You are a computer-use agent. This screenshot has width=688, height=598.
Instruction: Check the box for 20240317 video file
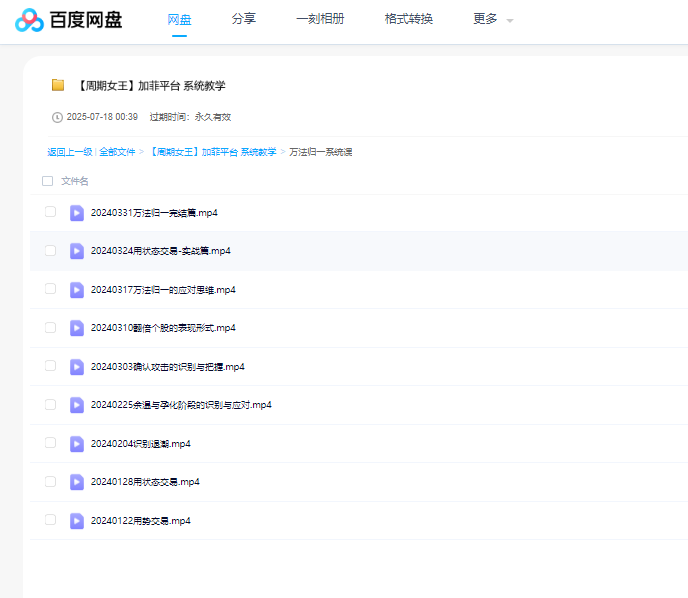click(x=50, y=289)
